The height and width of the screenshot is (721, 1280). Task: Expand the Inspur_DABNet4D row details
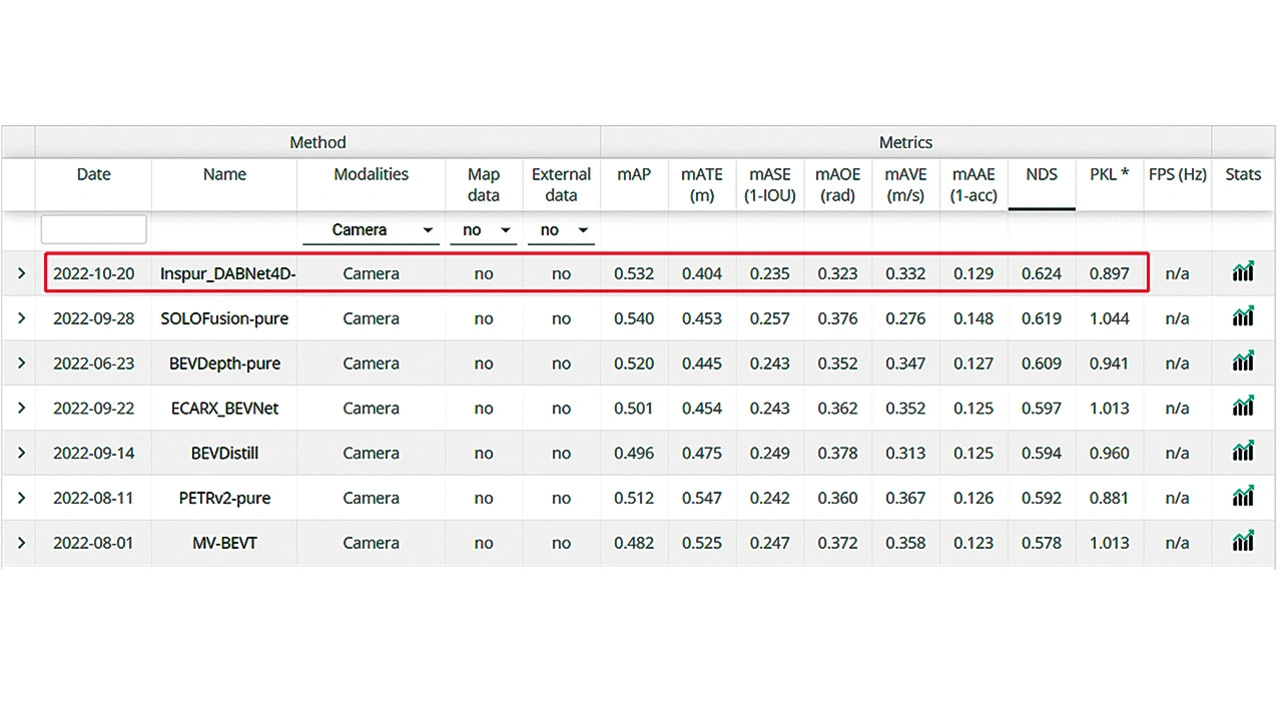click(x=21, y=273)
